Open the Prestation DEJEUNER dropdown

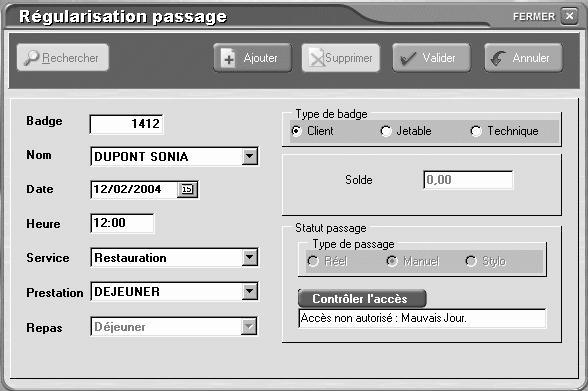(x=250, y=292)
